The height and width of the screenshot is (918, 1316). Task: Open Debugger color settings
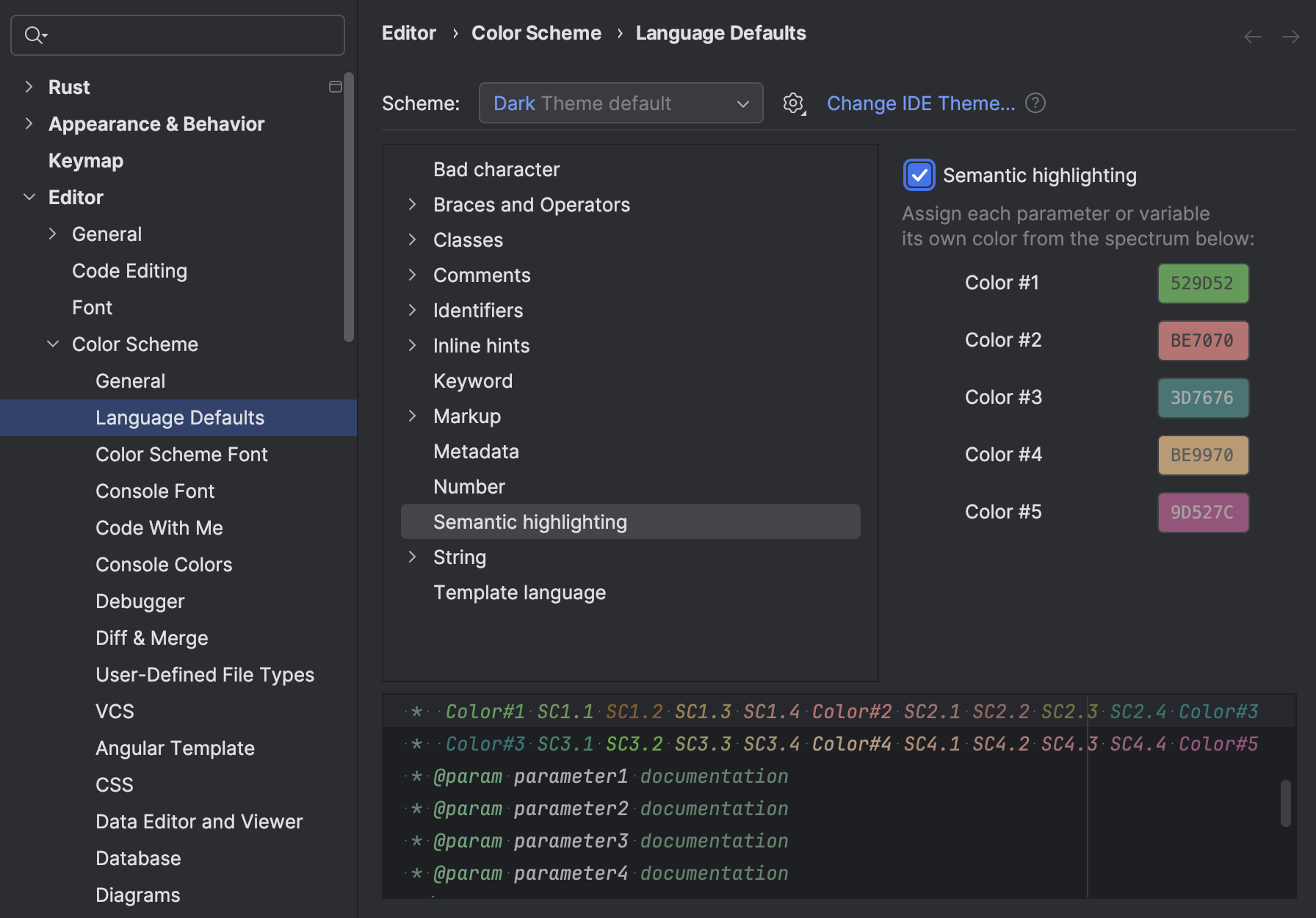tap(140, 601)
